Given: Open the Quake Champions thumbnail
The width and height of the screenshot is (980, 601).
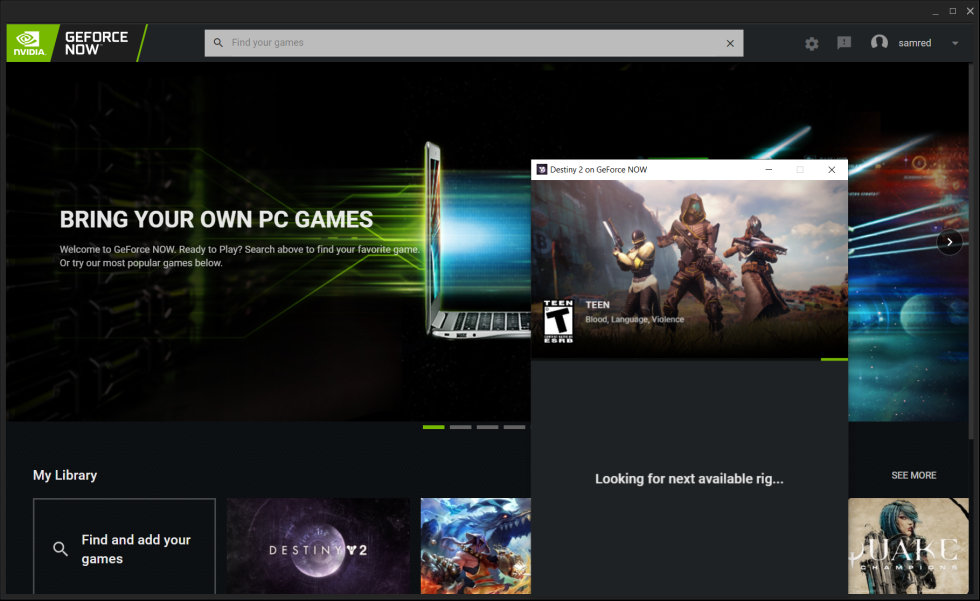Looking at the screenshot, I should point(908,546).
